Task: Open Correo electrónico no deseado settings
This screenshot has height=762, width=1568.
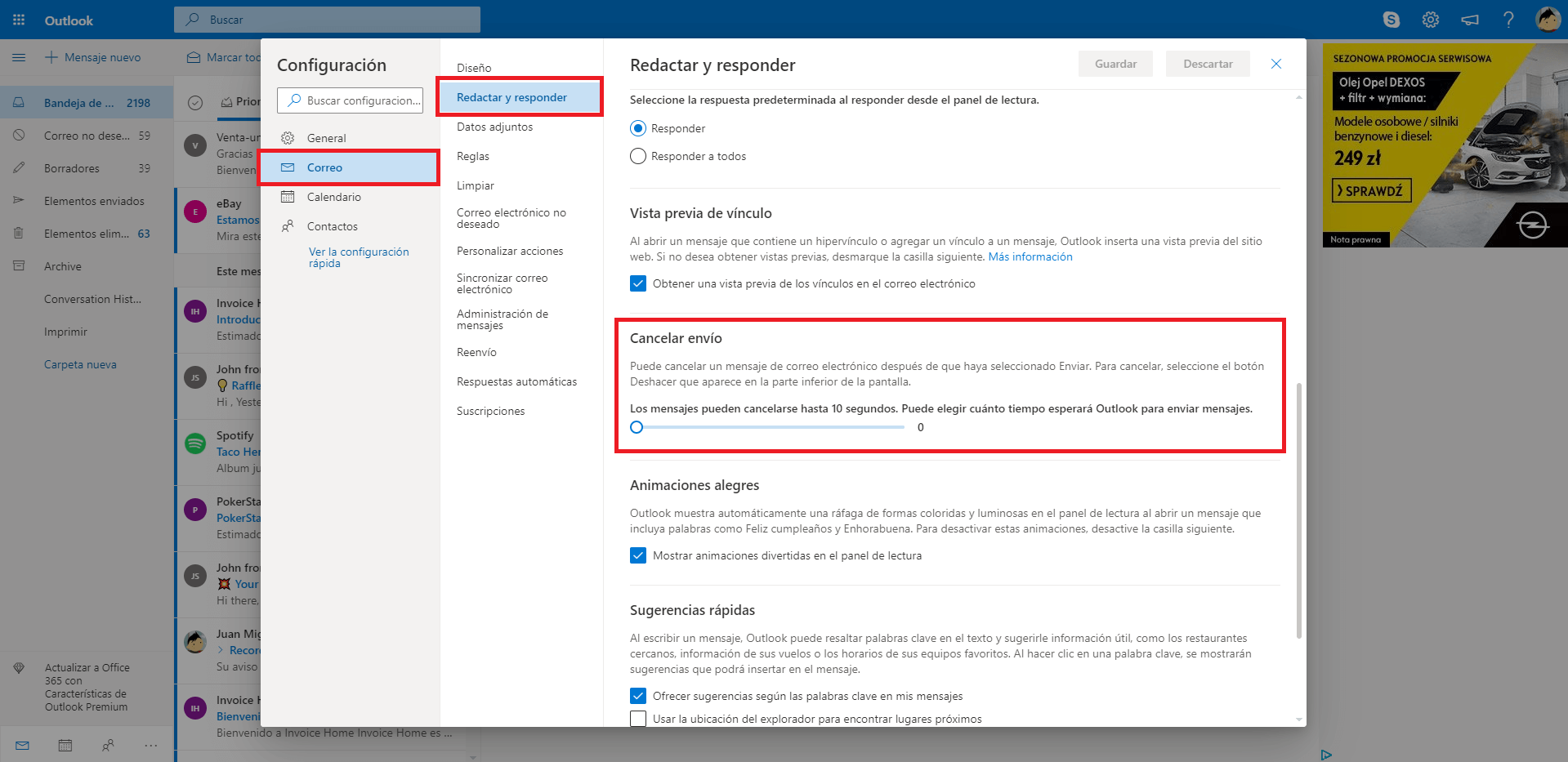Action: [x=511, y=218]
